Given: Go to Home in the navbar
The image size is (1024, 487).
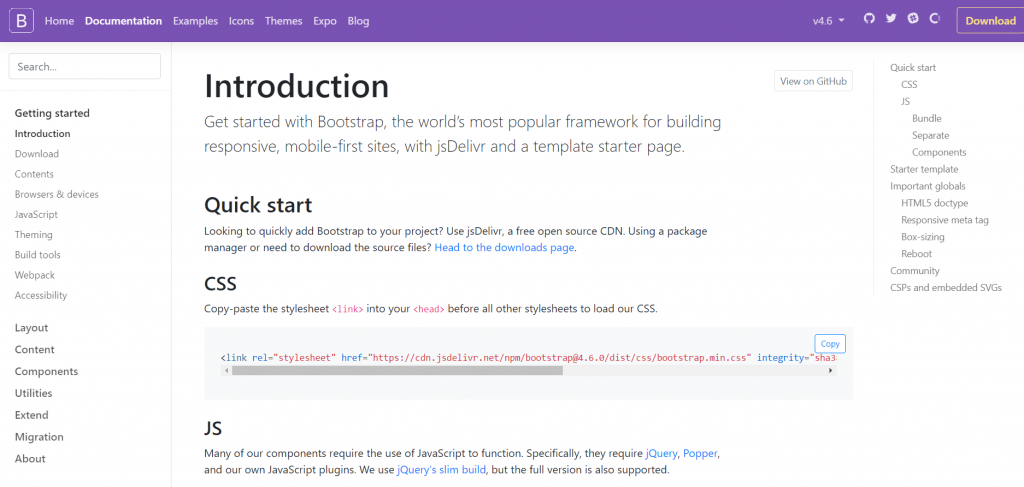Looking at the screenshot, I should click(x=59, y=21).
